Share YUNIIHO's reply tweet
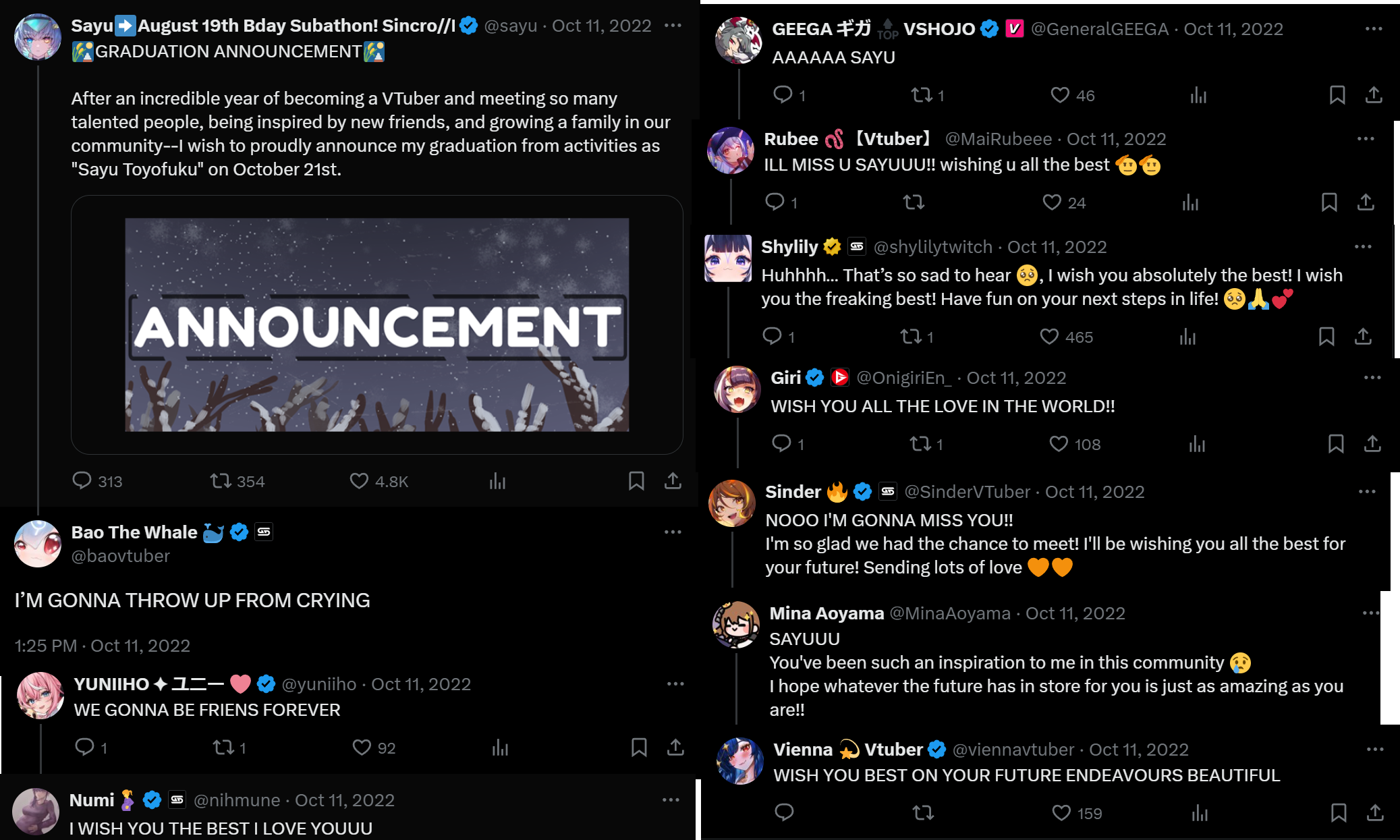Image resolution: width=1400 pixels, height=840 pixels. coord(675,748)
